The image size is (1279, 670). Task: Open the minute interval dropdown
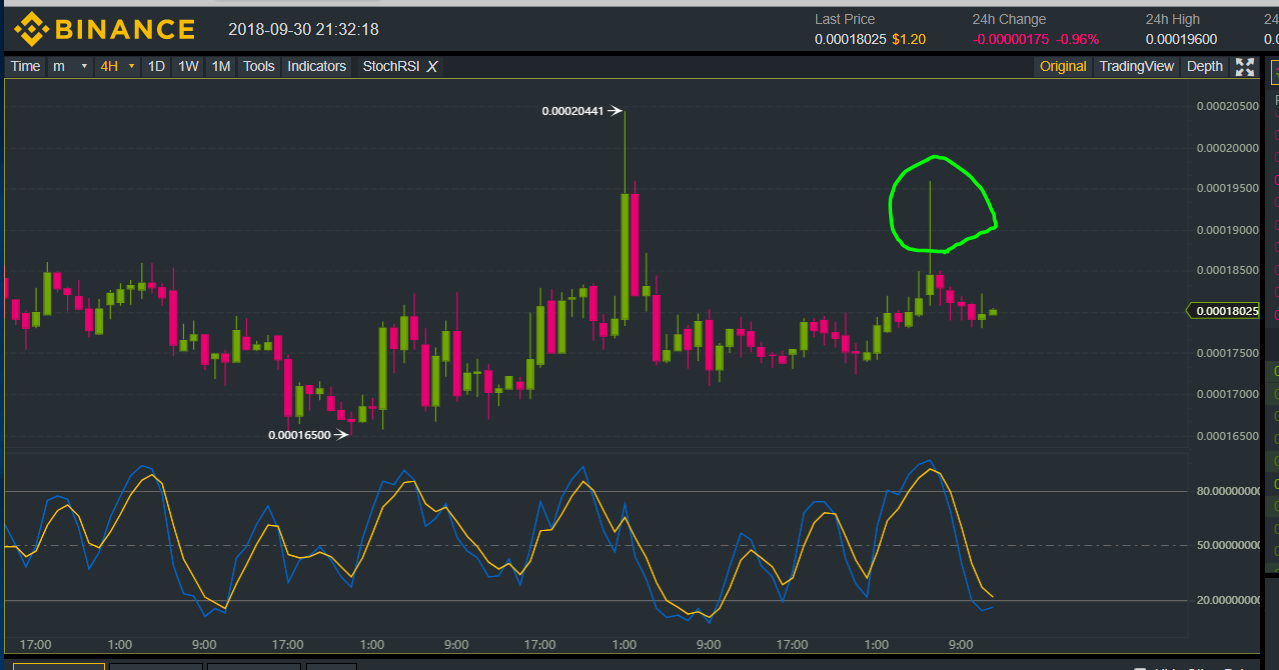(69, 67)
